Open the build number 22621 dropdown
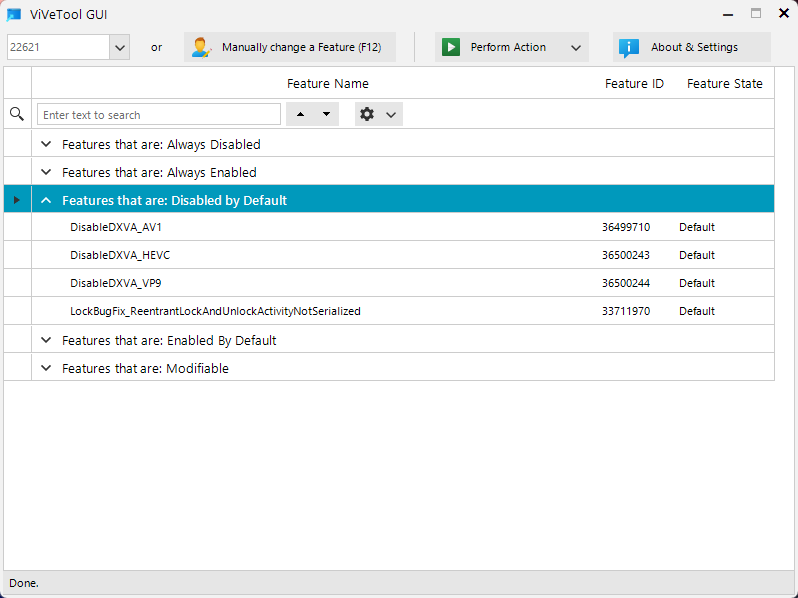The width and height of the screenshot is (798, 598). (120, 47)
